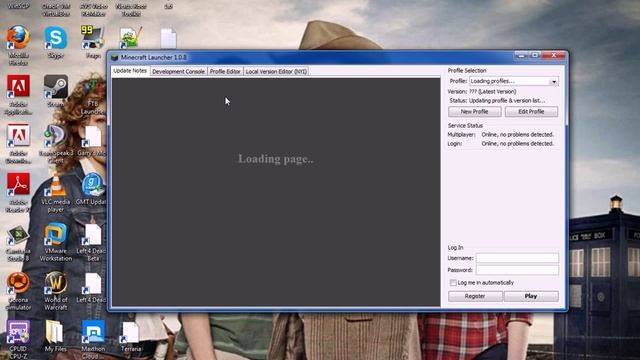Open the Garry's Mod shortcut
This screenshot has height=360, width=640.
click(x=91, y=137)
